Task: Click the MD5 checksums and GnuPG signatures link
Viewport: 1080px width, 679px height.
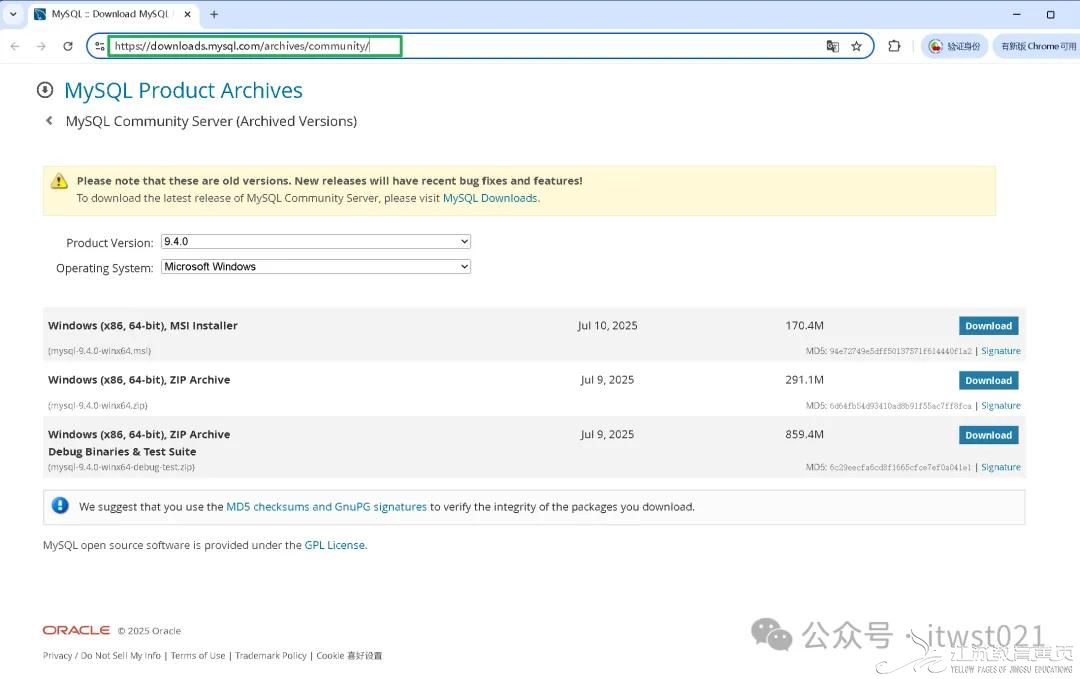Action: (326, 507)
